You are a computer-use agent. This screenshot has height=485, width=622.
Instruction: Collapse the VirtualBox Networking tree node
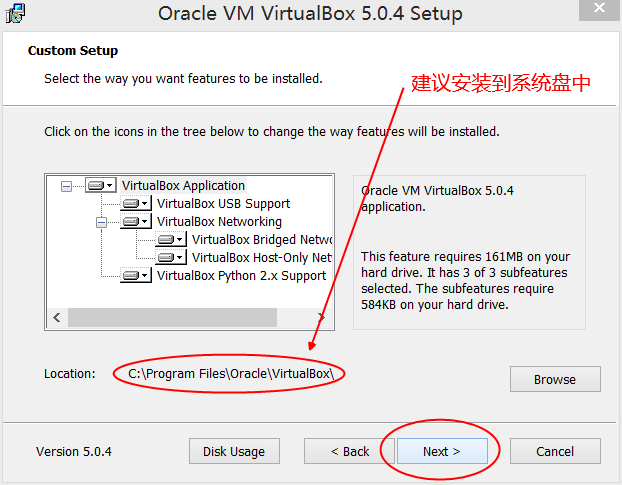click(101, 222)
